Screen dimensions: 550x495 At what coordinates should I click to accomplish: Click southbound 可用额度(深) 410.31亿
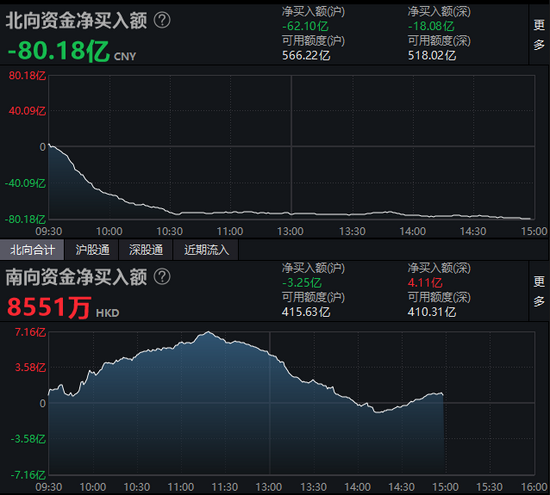(x=432, y=312)
